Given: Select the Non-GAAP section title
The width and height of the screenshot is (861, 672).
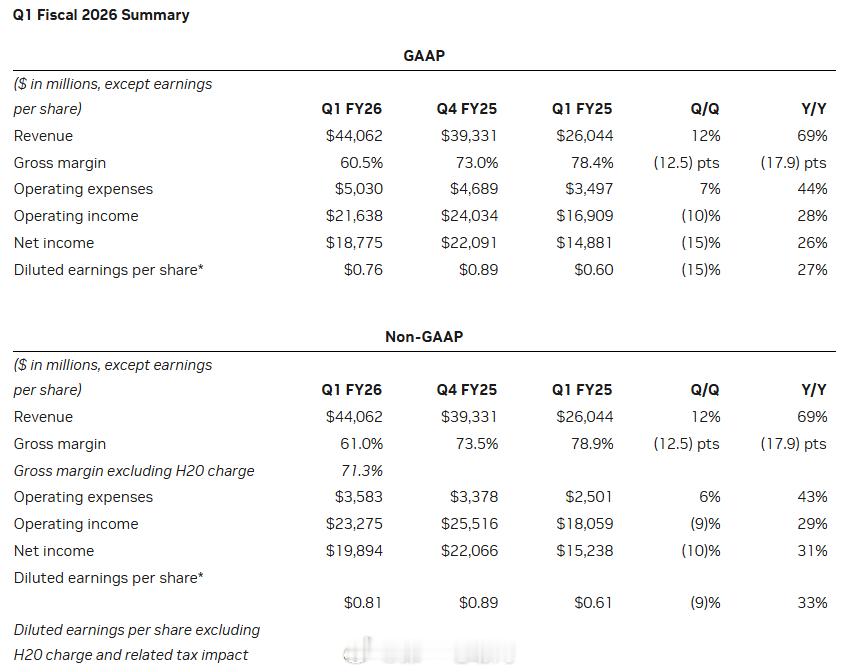Looking at the screenshot, I should tap(424, 337).
